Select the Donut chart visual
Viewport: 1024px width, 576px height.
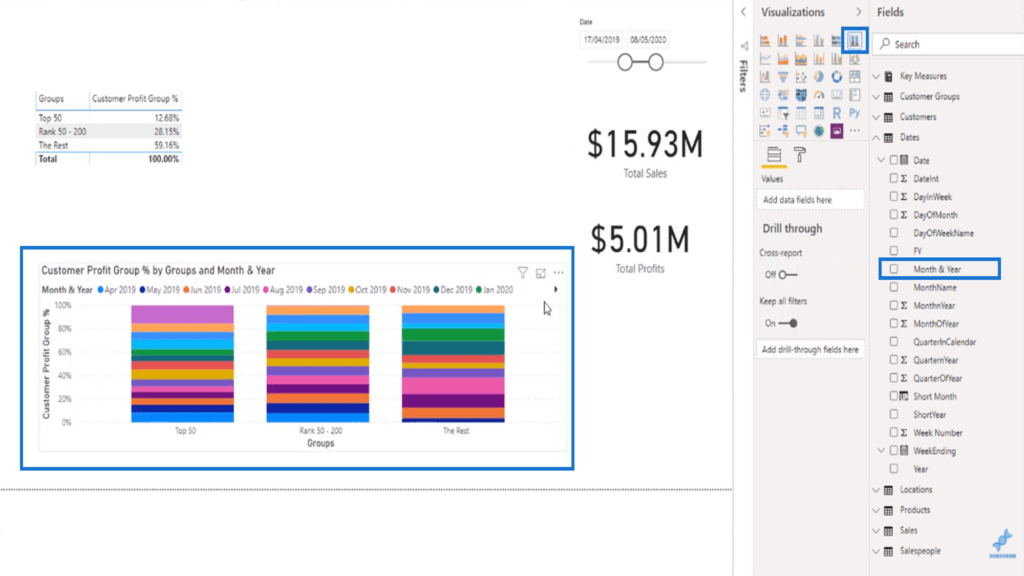point(837,77)
